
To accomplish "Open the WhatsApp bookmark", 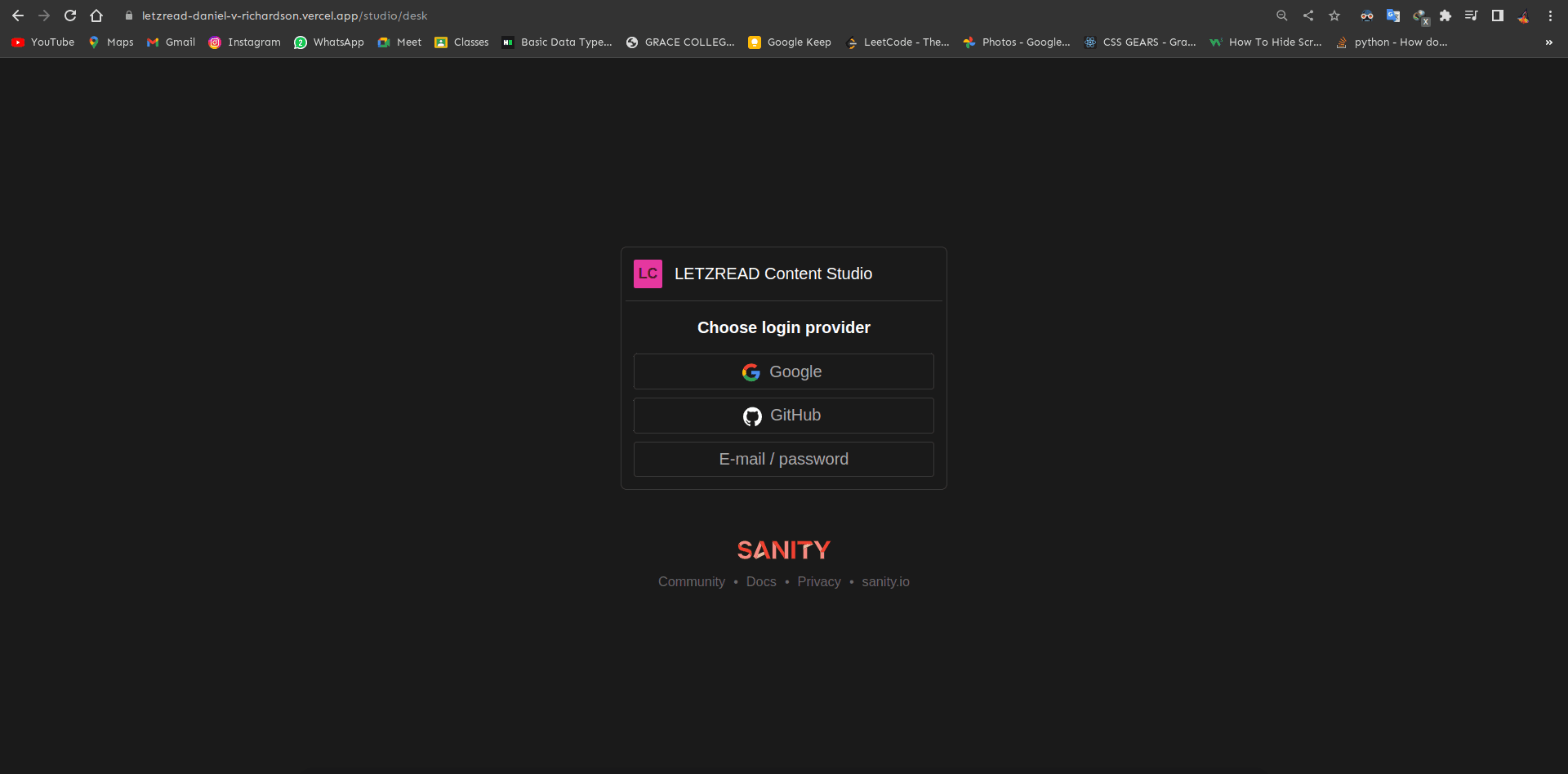I will pyautogui.click(x=329, y=42).
